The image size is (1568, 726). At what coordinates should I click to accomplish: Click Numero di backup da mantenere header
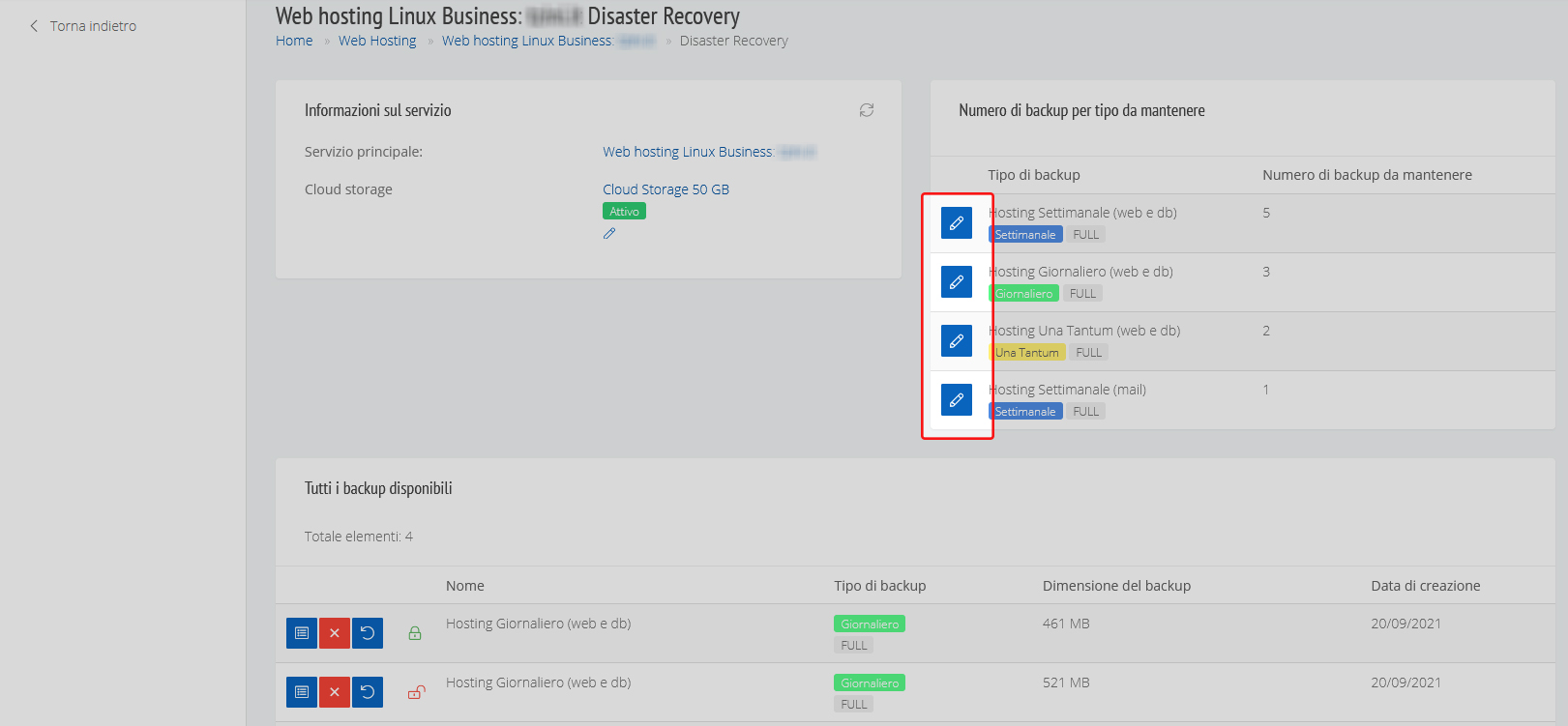1367,175
